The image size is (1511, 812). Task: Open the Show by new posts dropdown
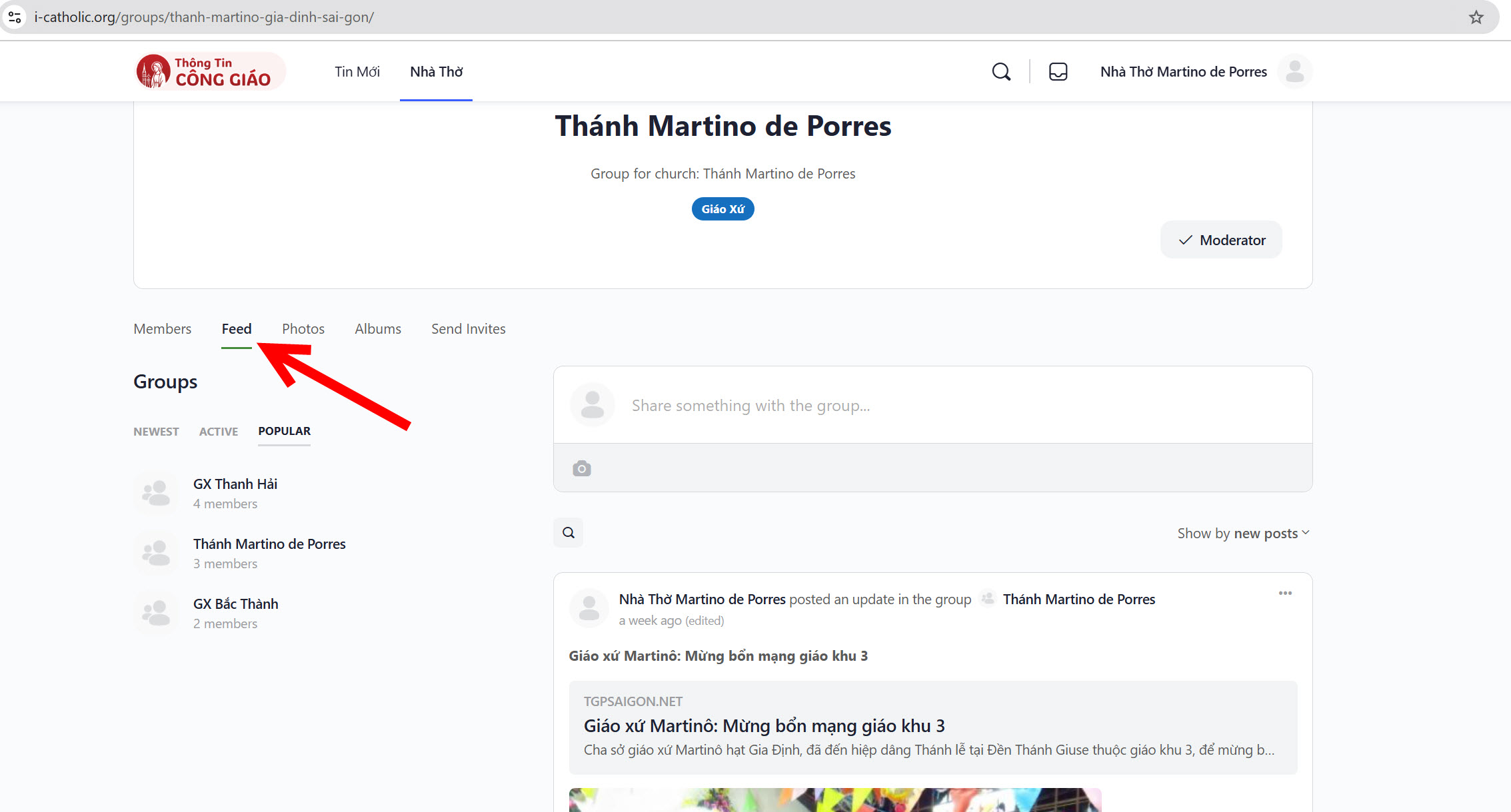pyautogui.click(x=1242, y=532)
